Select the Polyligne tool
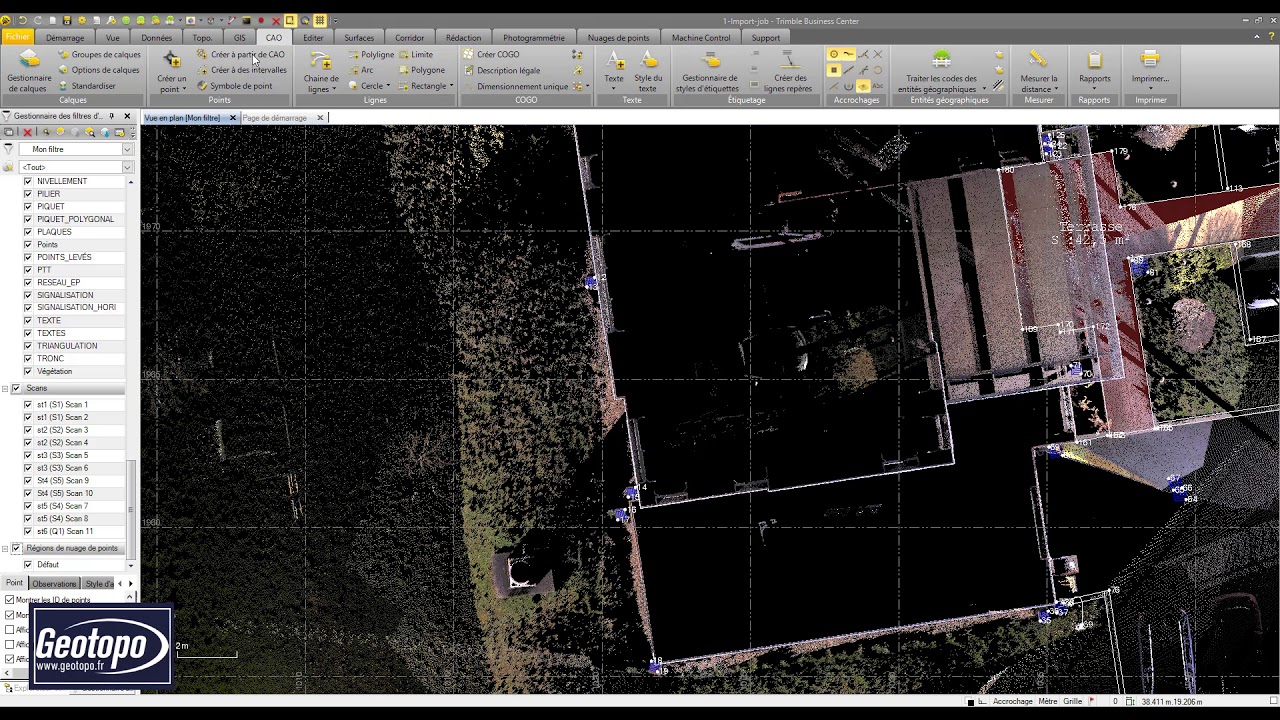Viewport: 1280px width, 720px height. [x=371, y=55]
